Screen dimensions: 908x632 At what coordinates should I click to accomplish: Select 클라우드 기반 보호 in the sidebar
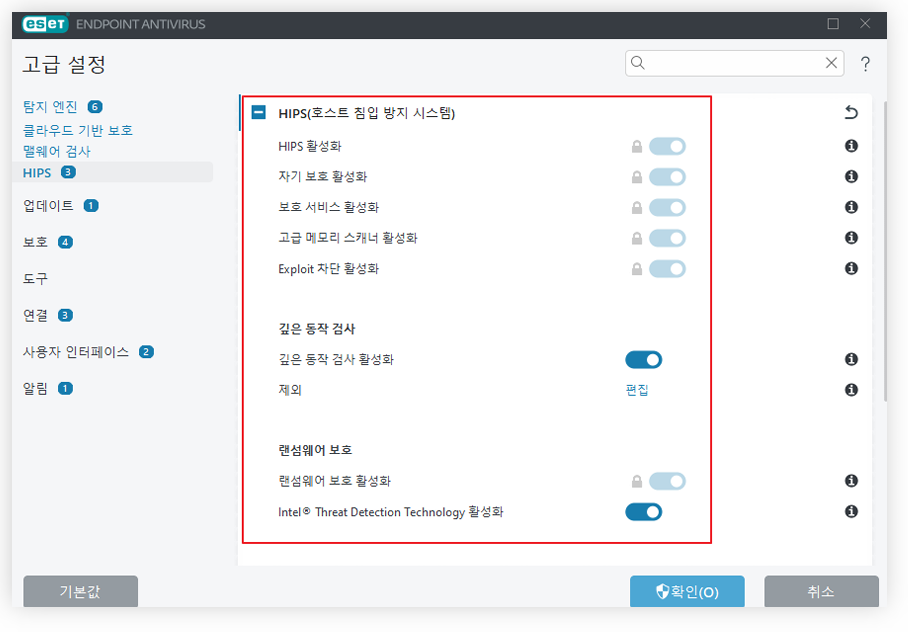click(78, 130)
